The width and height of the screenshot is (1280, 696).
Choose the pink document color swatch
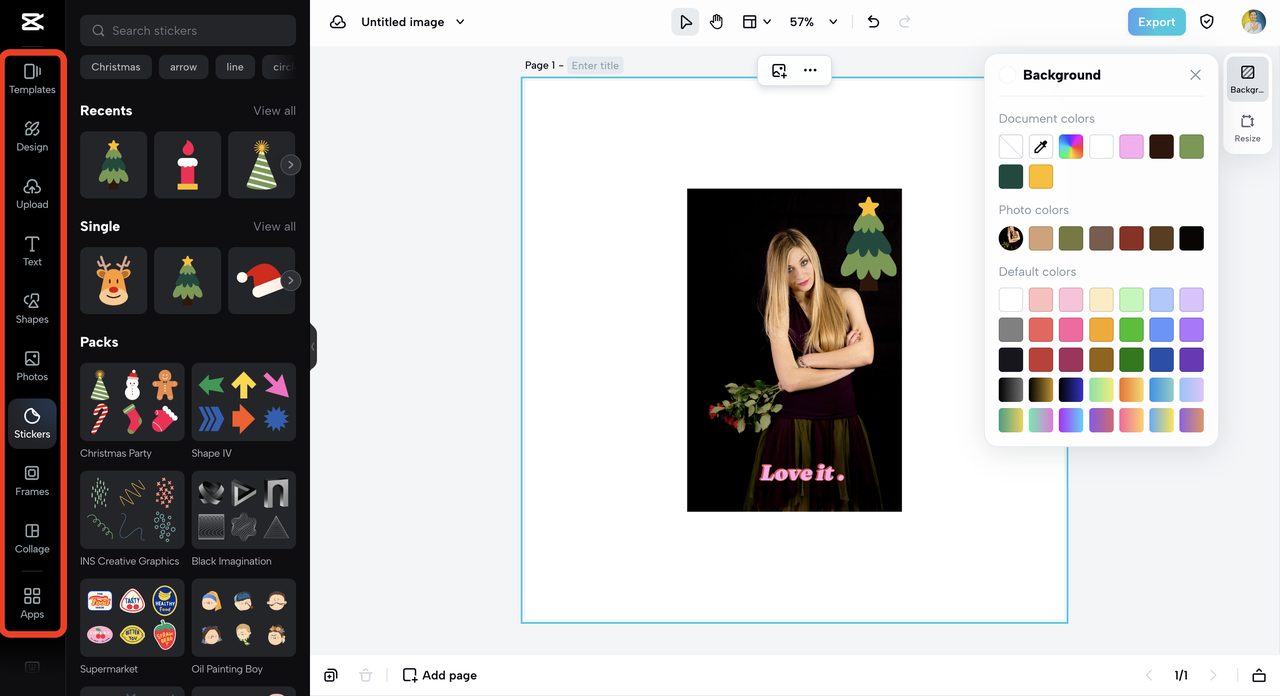(x=1131, y=147)
